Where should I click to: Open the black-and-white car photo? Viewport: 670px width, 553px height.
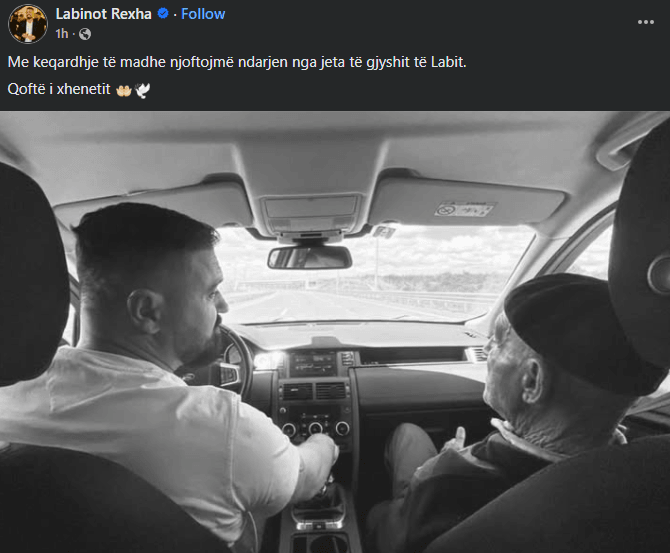pyautogui.click(x=335, y=332)
